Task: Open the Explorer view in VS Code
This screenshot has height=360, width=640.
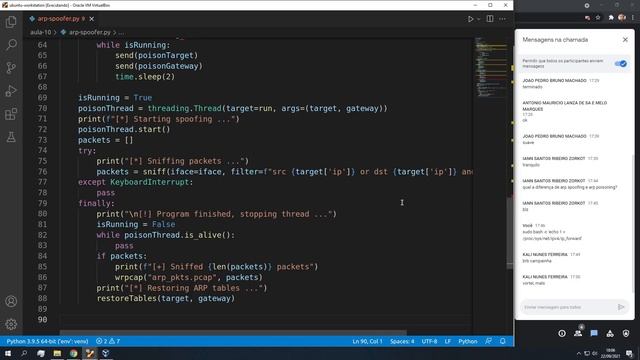Action: tap(11, 22)
